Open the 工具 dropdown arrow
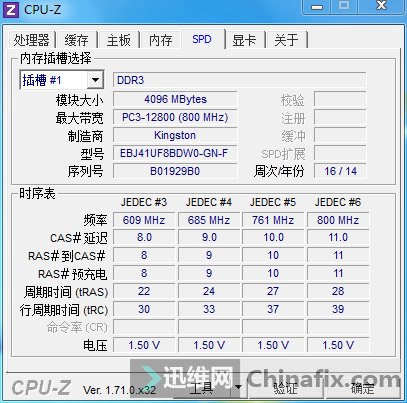407x403 pixels. (x=238, y=387)
